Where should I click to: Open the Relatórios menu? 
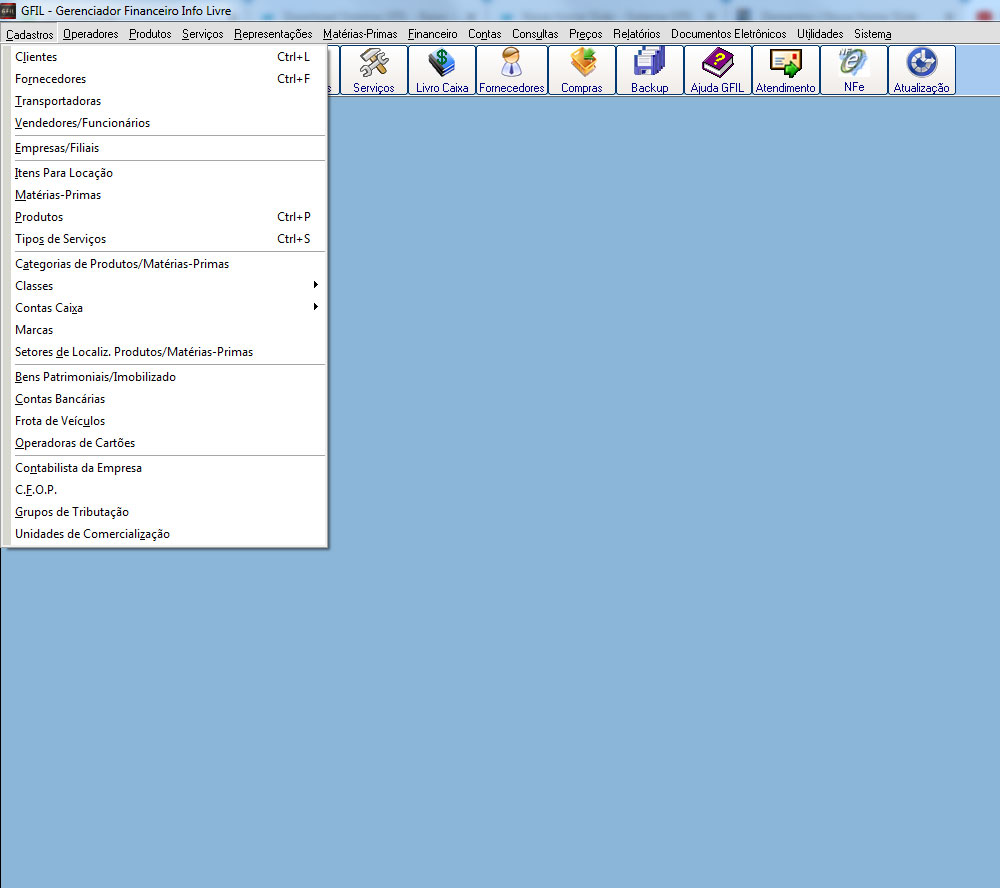636,34
